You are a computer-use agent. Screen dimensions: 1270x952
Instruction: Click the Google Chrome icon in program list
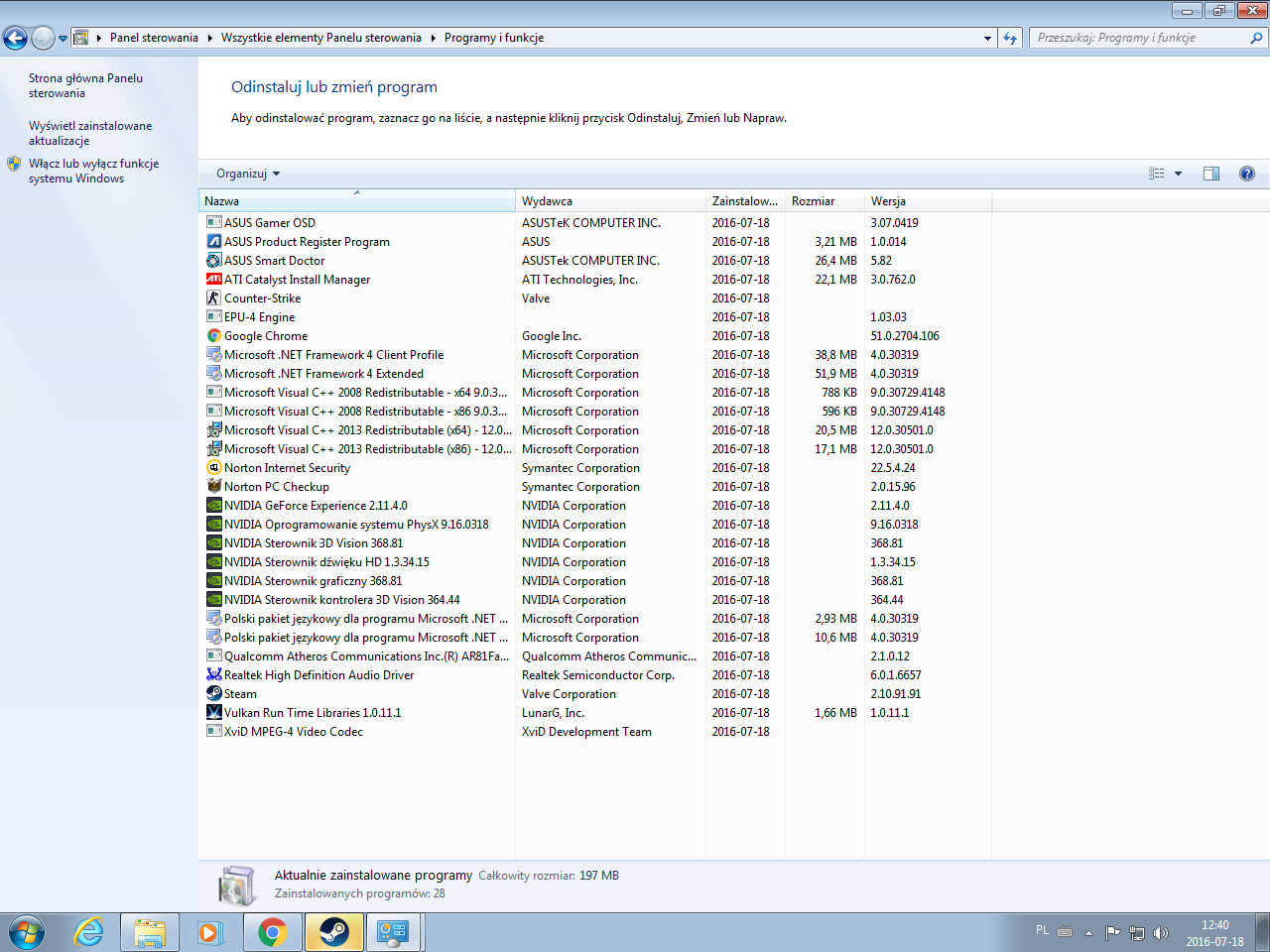pyautogui.click(x=213, y=336)
